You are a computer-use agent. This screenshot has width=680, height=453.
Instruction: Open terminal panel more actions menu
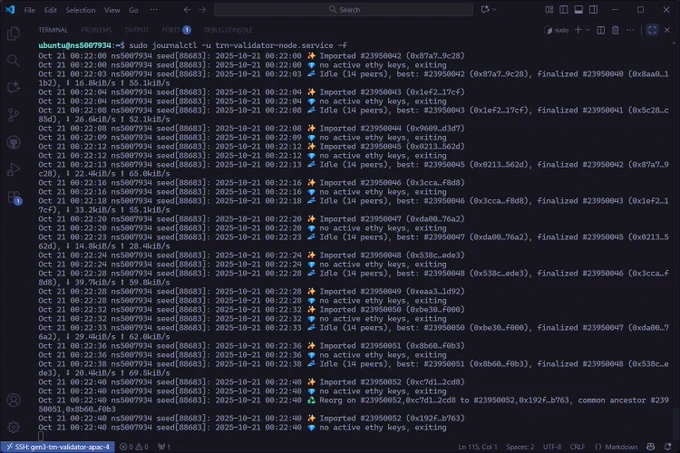[x=630, y=30]
